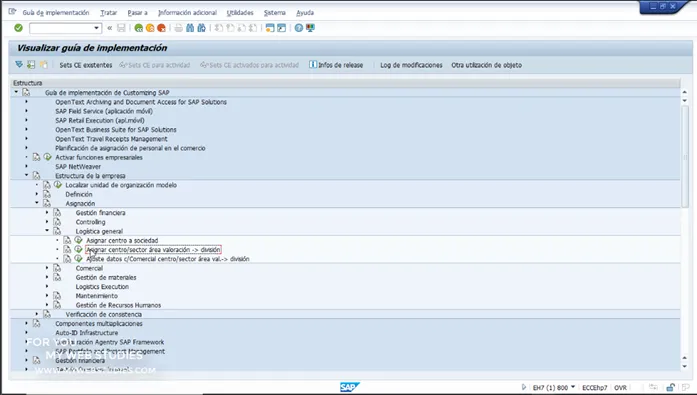The image size is (697, 395).
Task: Expand the Definición node
Action: tap(37, 194)
